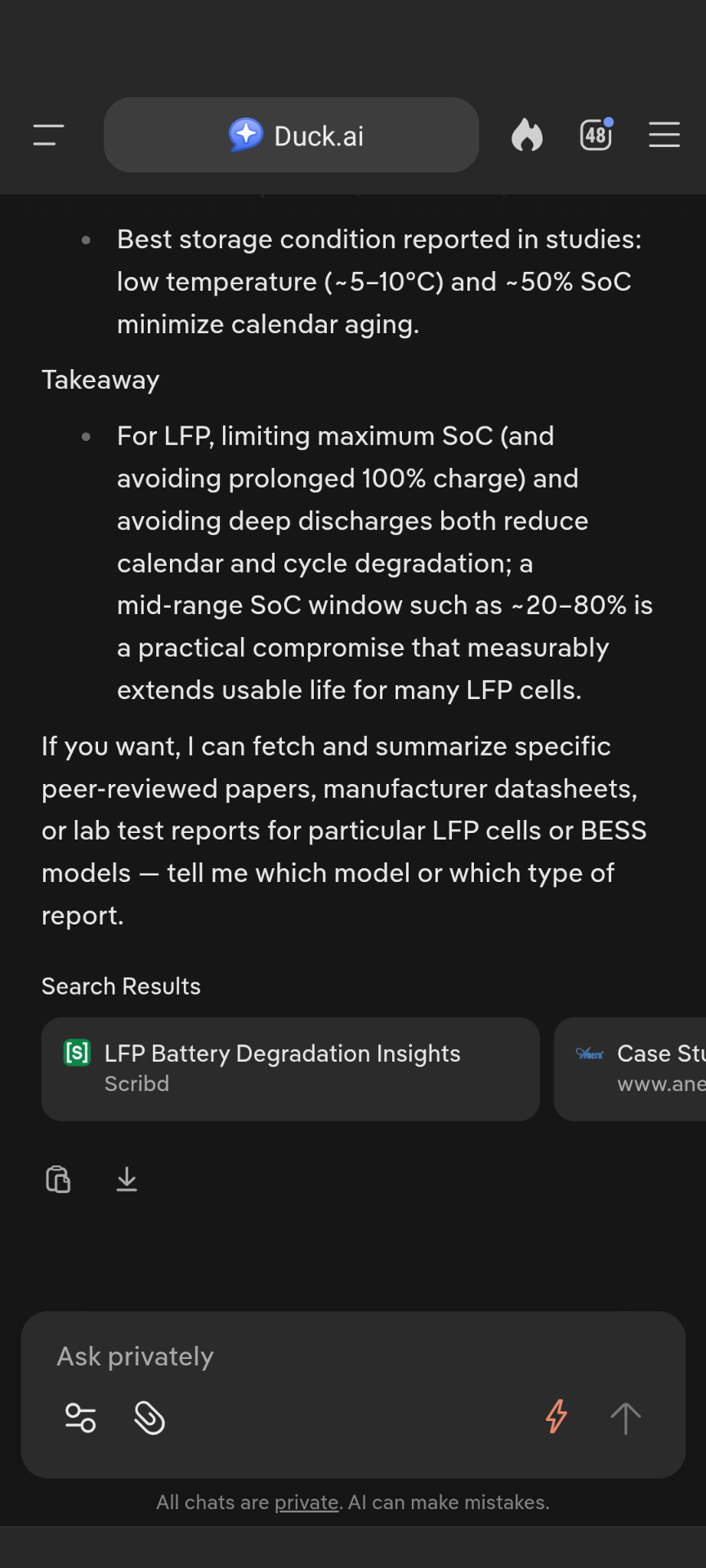This screenshot has width=706, height=1568.
Task: Toggle the orange lightning bolt mode
Action: [x=556, y=1417]
